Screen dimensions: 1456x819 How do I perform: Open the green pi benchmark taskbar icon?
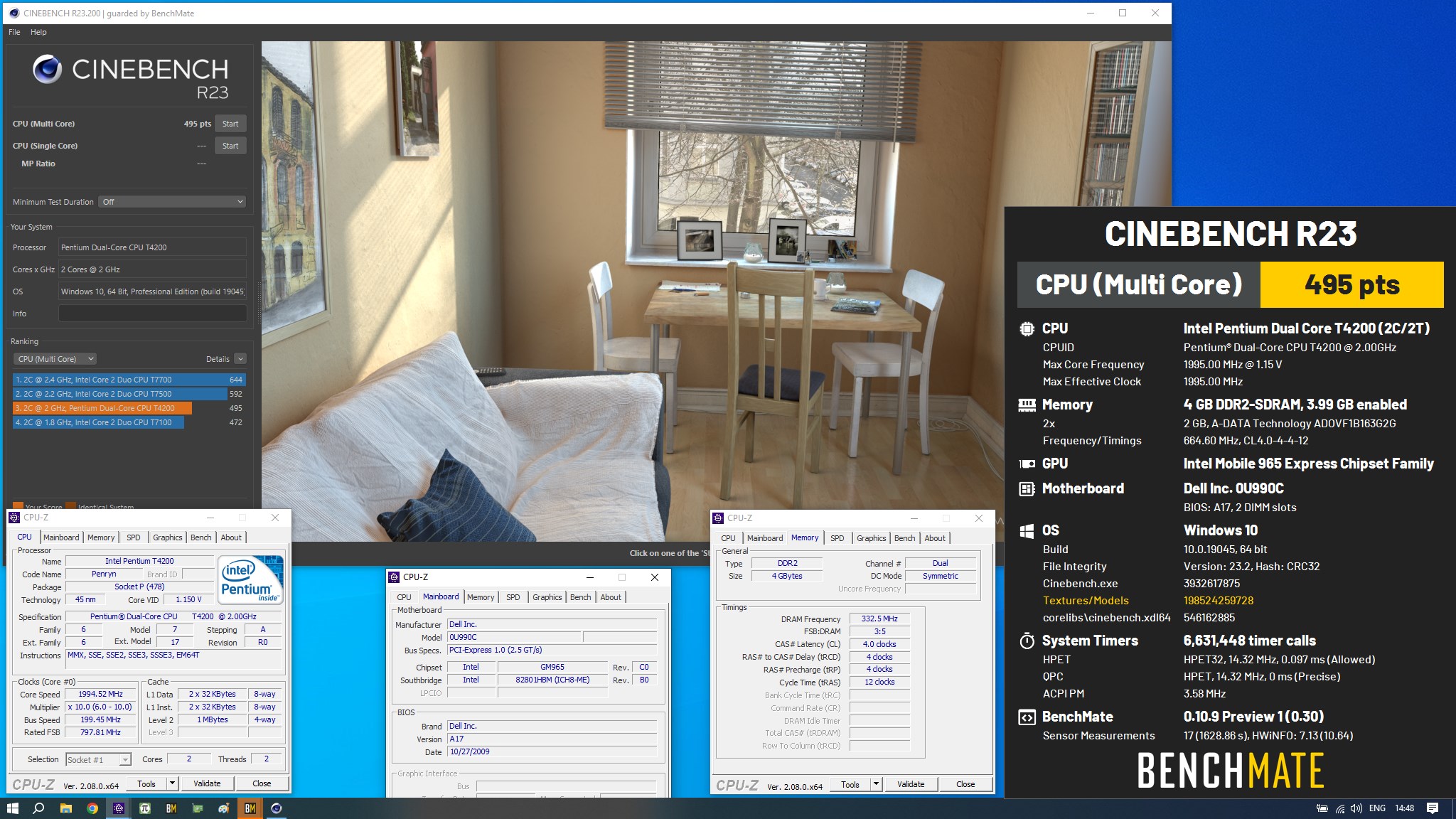[x=144, y=808]
